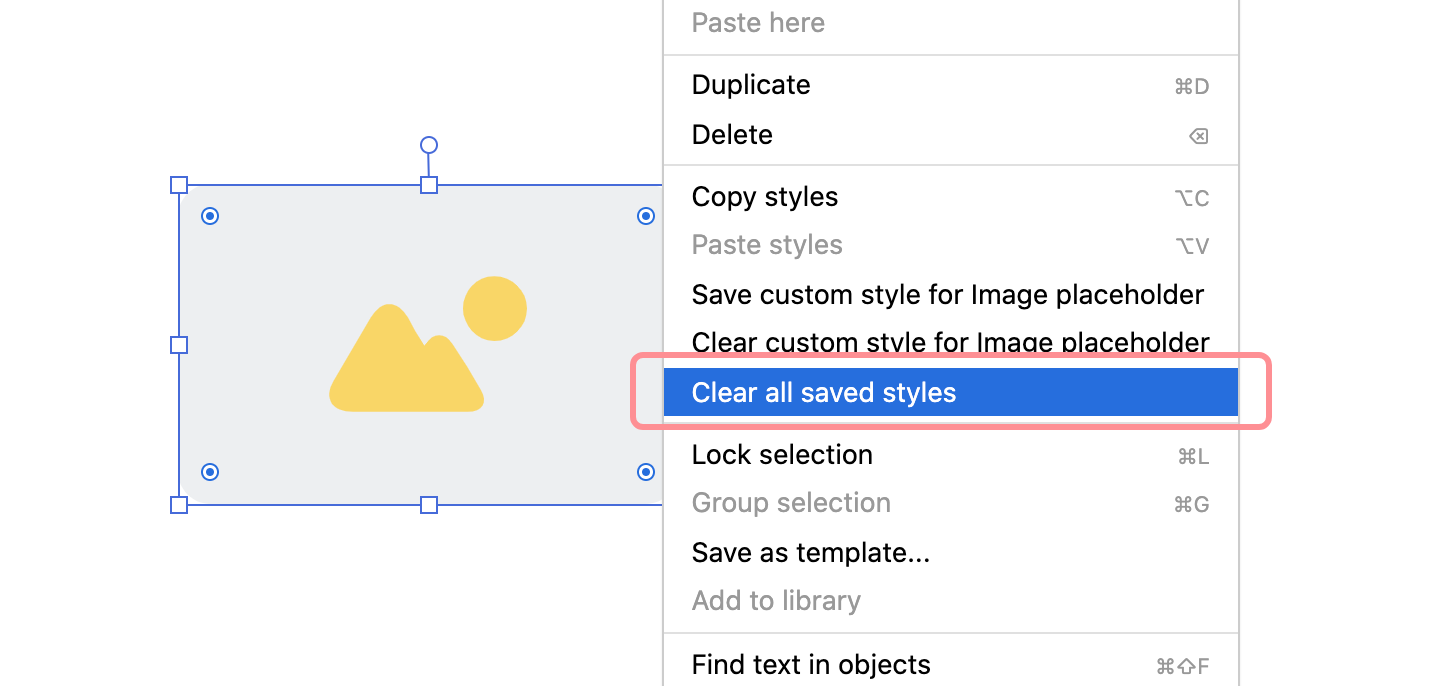Click Delete in the context menu
The image size is (1456, 686).
(731, 134)
